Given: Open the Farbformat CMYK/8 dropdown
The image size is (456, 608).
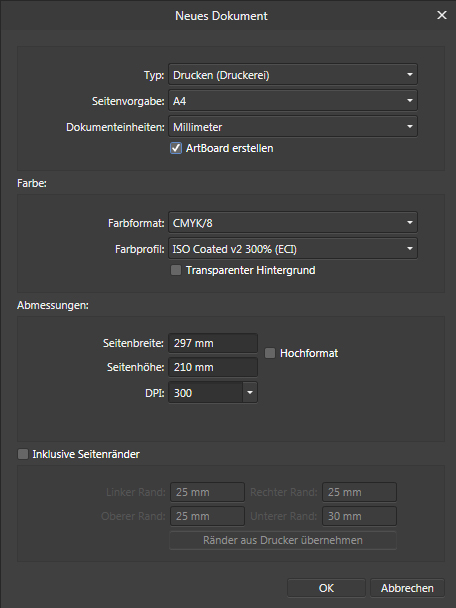Looking at the screenshot, I should (x=293, y=223).
